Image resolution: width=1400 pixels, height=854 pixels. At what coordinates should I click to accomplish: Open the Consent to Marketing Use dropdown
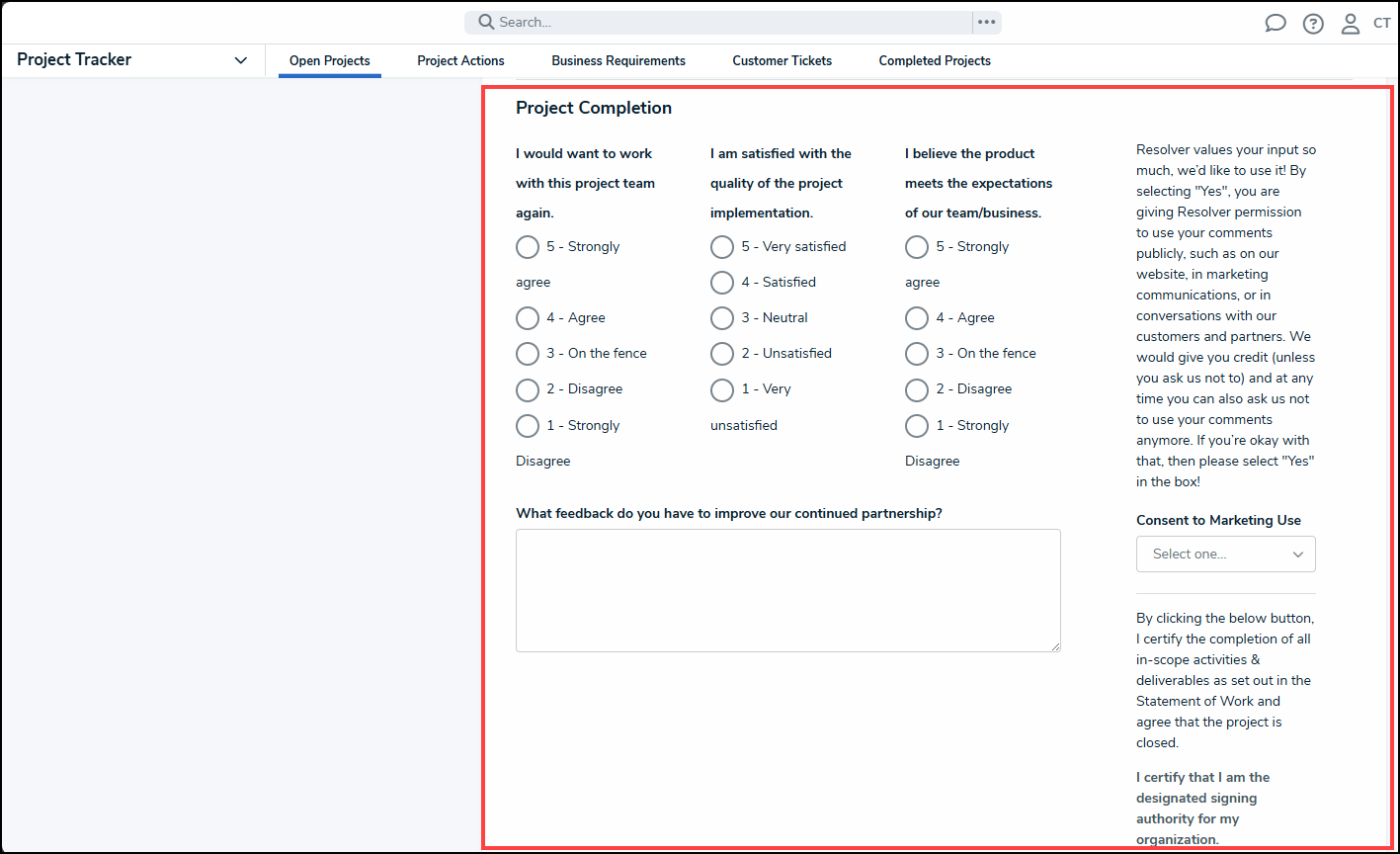point(1225,554)
